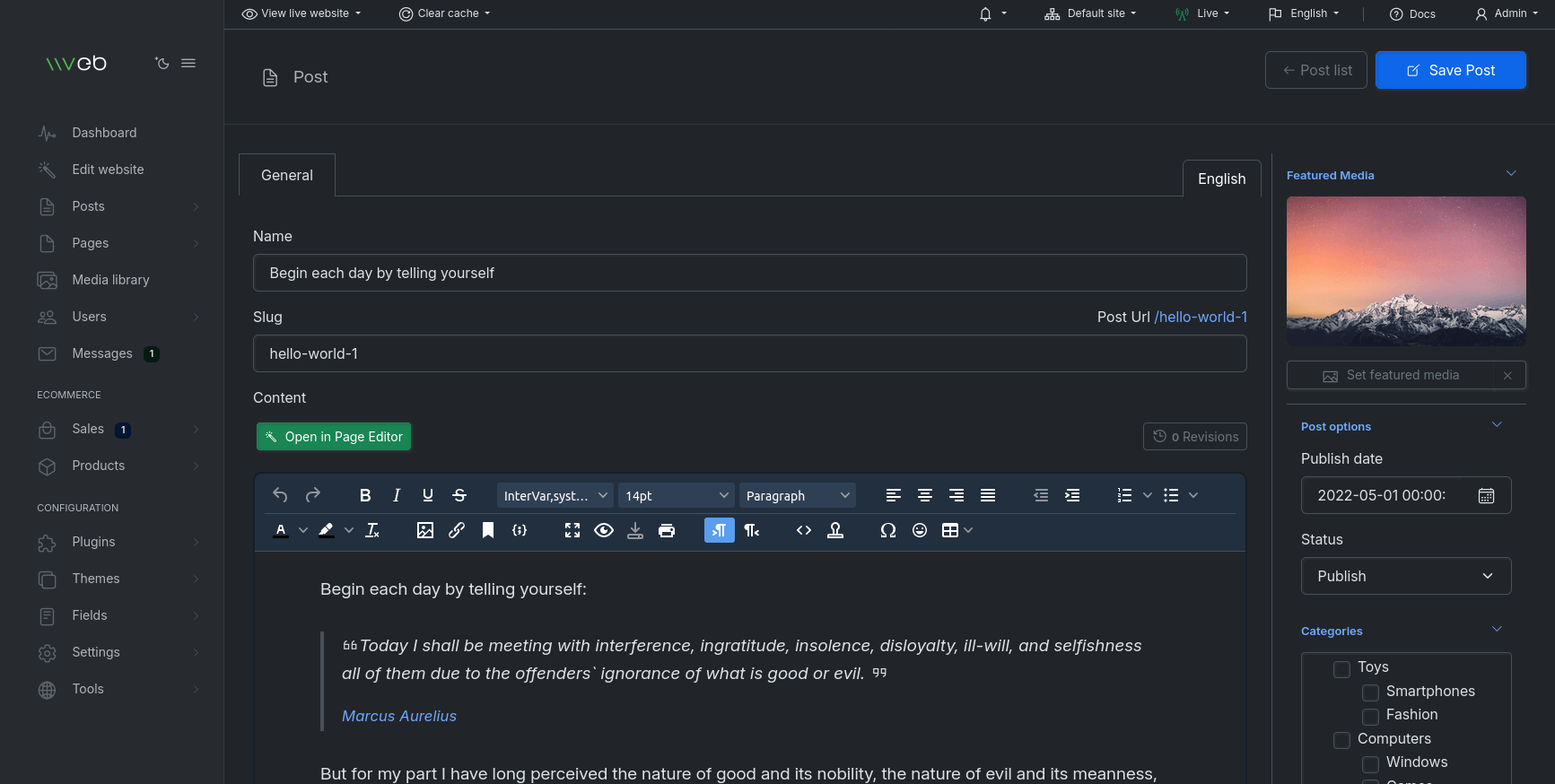The width and height of the screenshot is (1555, 784).
Task: Check the Windows category
Action: click(x=1370, y=763)
